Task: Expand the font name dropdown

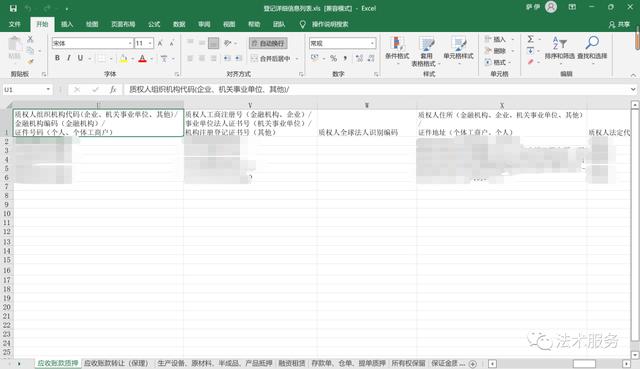Action: [x=130, y=43]
